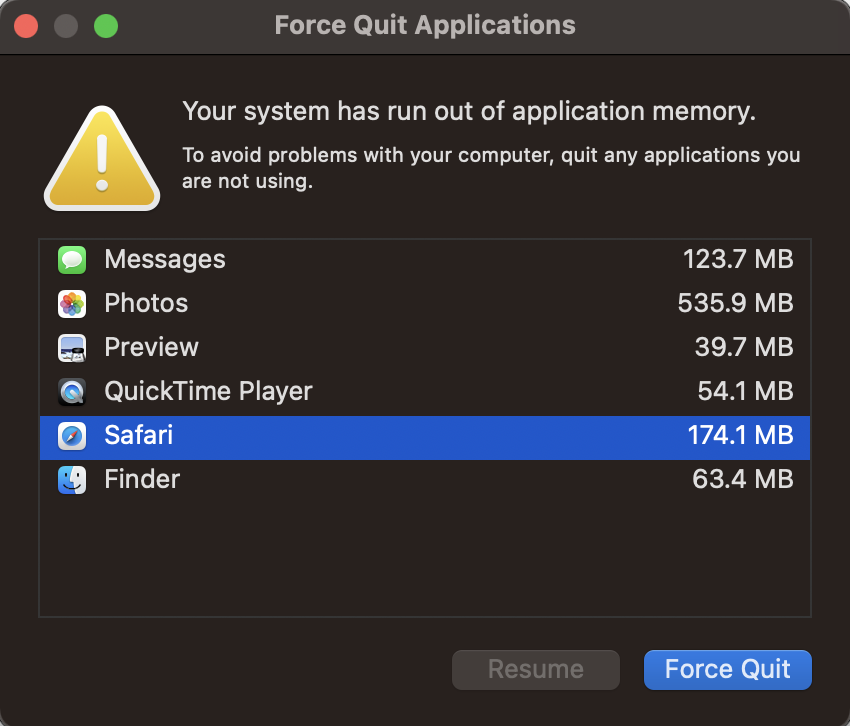Click the Finder face icon
Image resolution: width=850 pixels, height=726 pixels.
coord(72,480)
